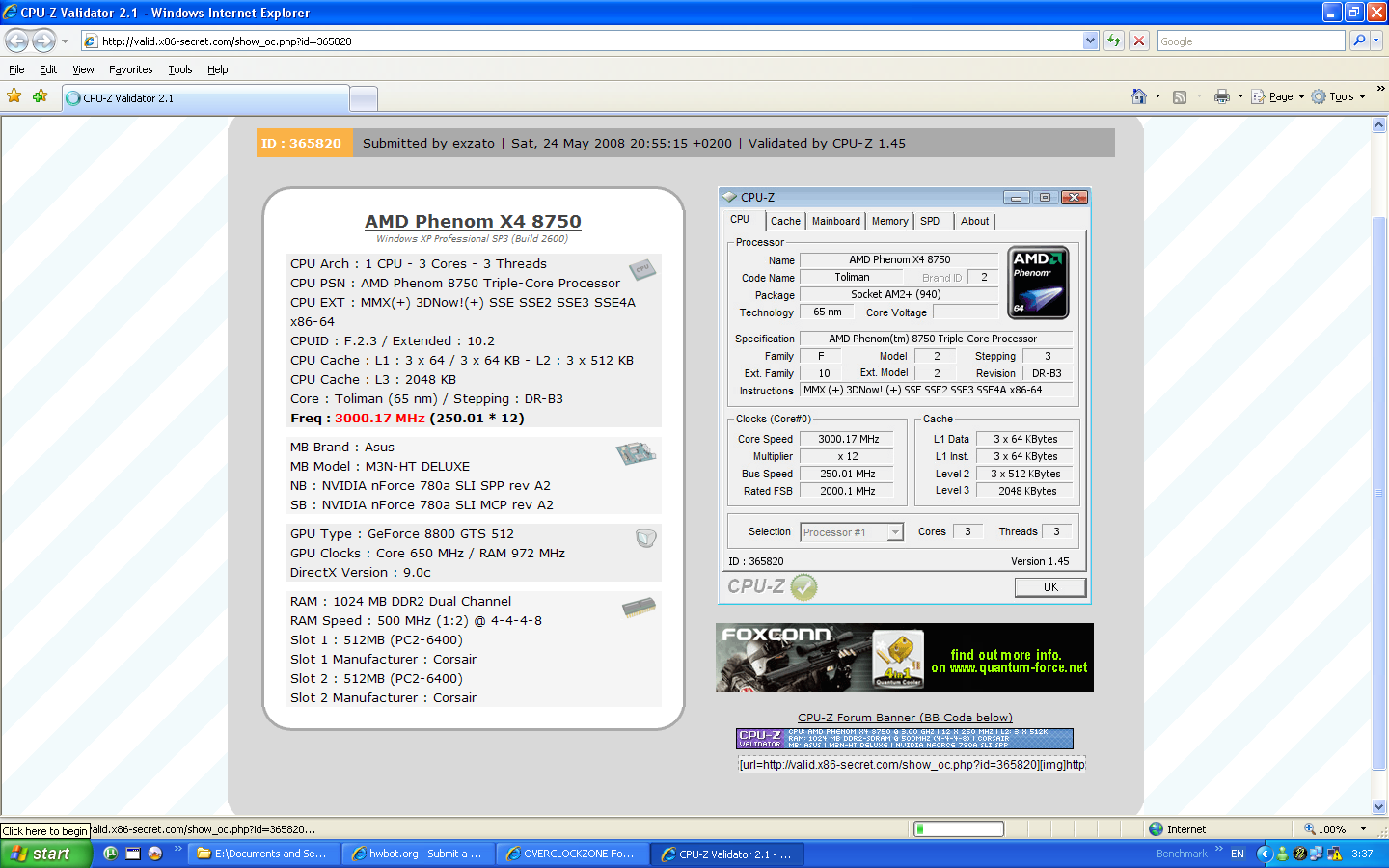Click OK button in CPU-Z screenshot
1389x868 pixels.
pyautogui.click(x=1050, y=586)
